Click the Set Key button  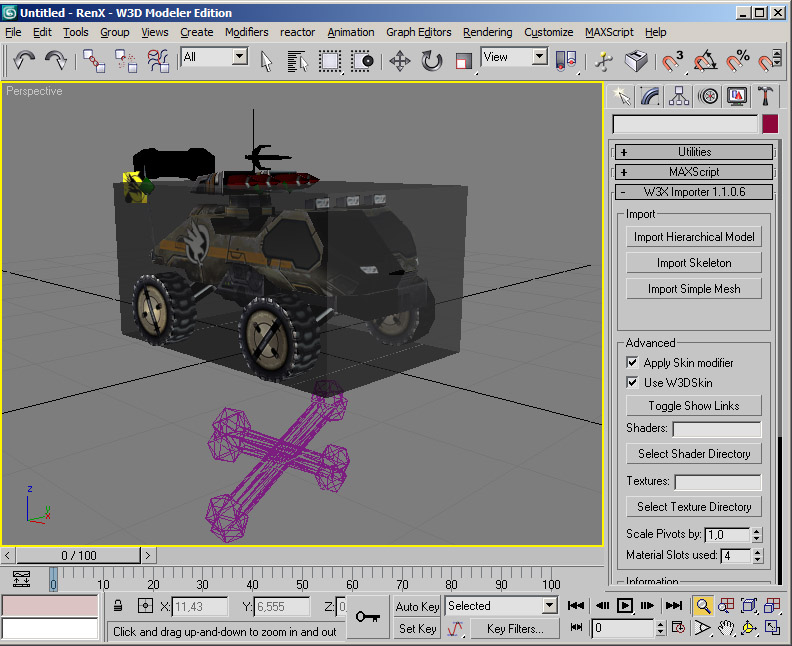point(417,629)
